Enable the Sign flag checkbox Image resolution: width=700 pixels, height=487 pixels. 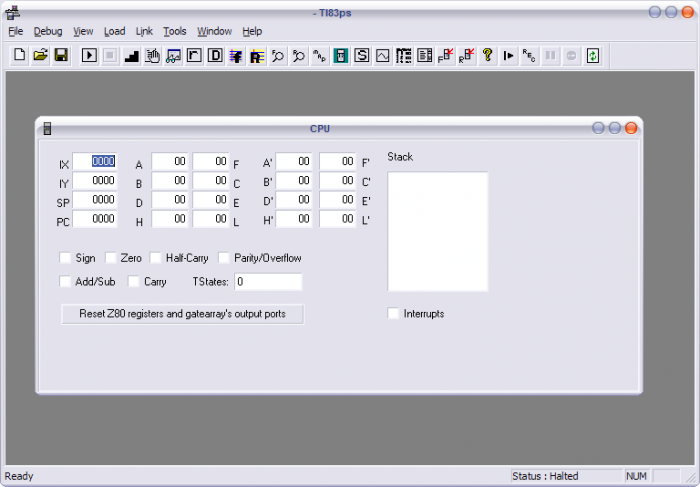click(x=66, y=258)
